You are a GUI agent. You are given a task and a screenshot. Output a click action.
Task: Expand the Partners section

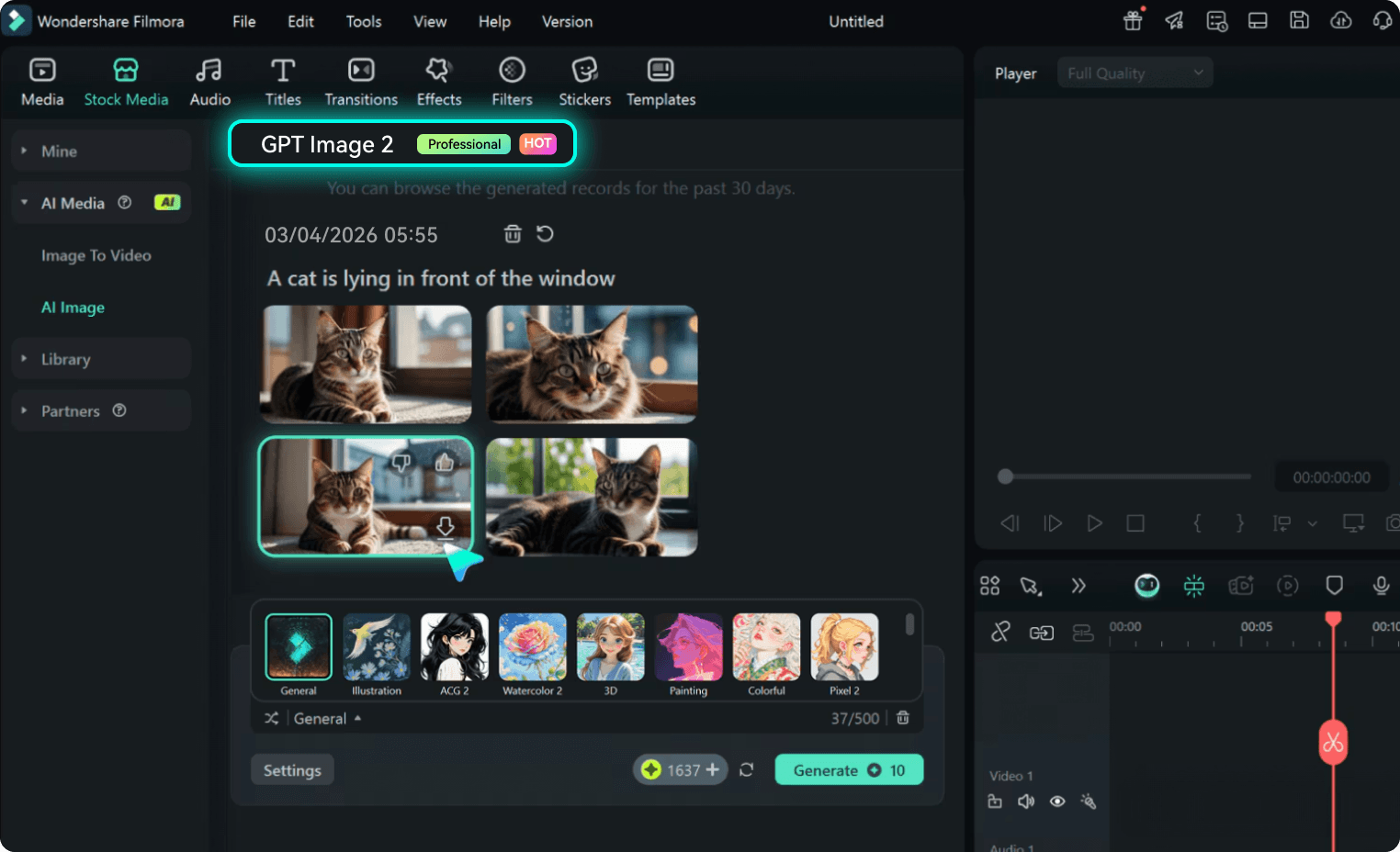point(101,410)
